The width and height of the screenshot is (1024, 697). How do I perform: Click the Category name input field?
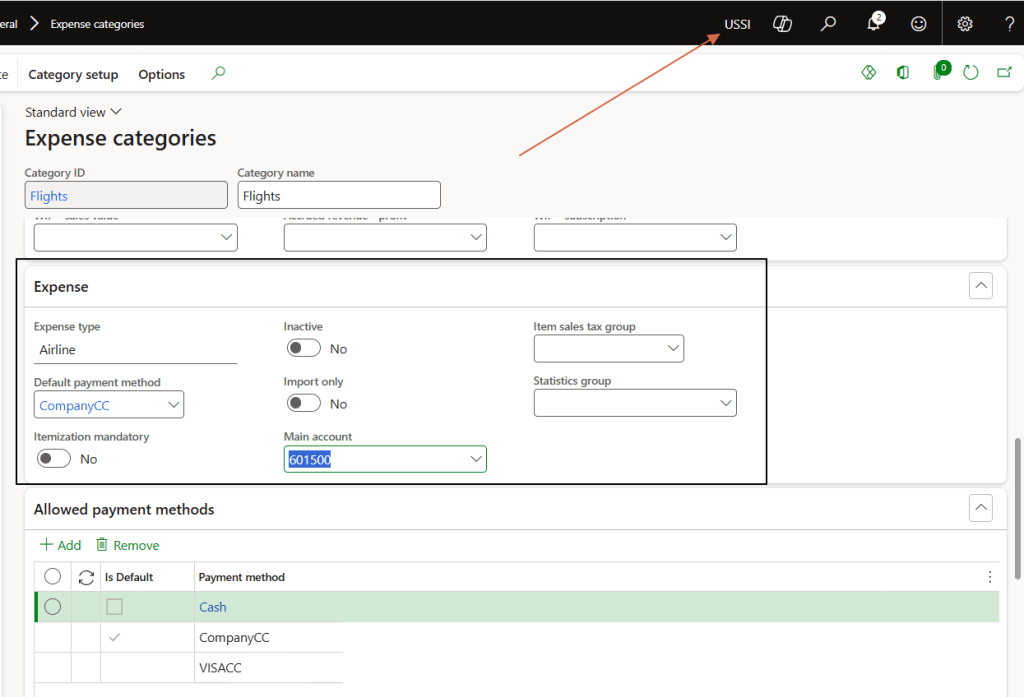pyautogui.click(x=338, y=195)
